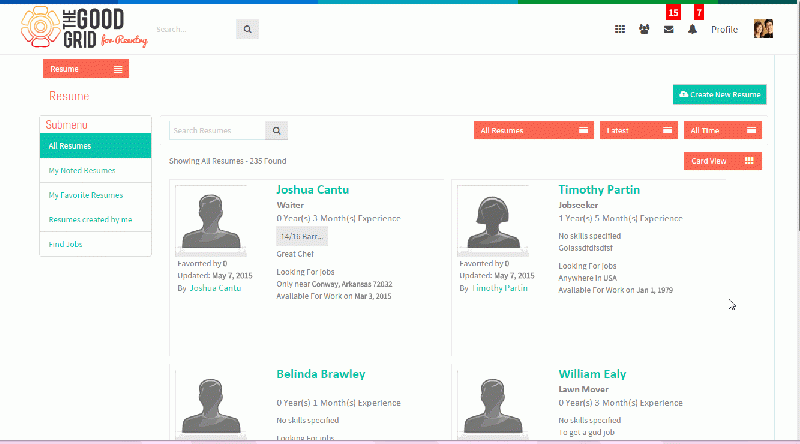Viewport: 800px width, 444px height.
Task: Click the top search magnifier button
Action: pos(247,29)
